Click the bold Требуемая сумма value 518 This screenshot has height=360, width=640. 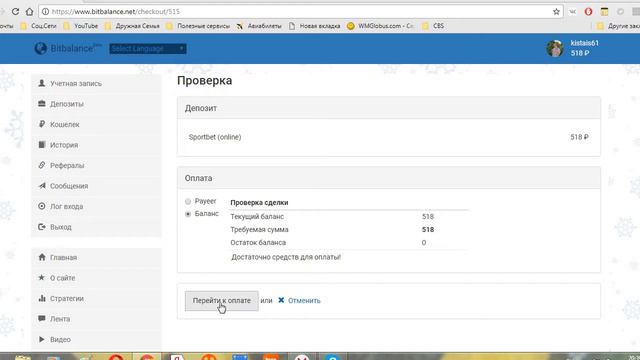pos(428,229)
